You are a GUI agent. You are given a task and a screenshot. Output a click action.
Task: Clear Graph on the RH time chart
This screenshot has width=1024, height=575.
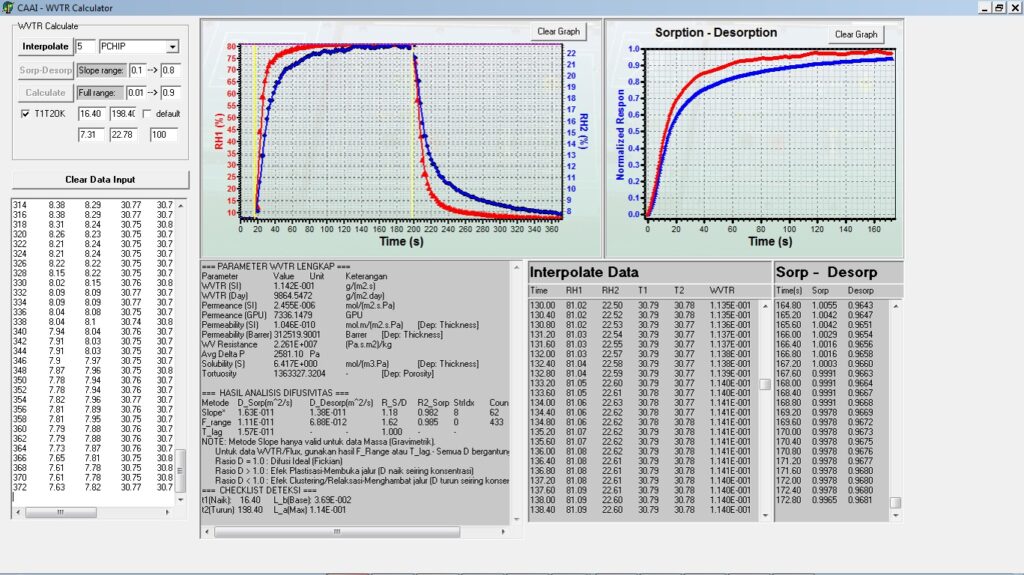coord(560,31)
